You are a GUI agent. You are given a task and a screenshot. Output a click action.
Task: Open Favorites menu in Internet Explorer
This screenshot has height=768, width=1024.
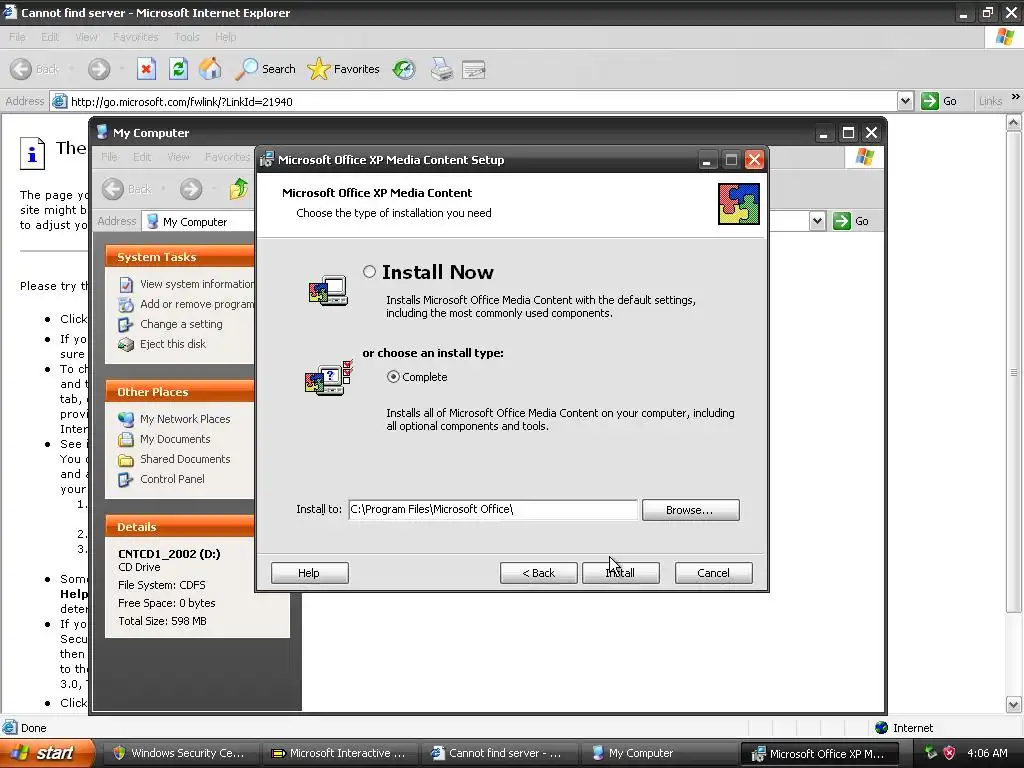pos(136,37)
